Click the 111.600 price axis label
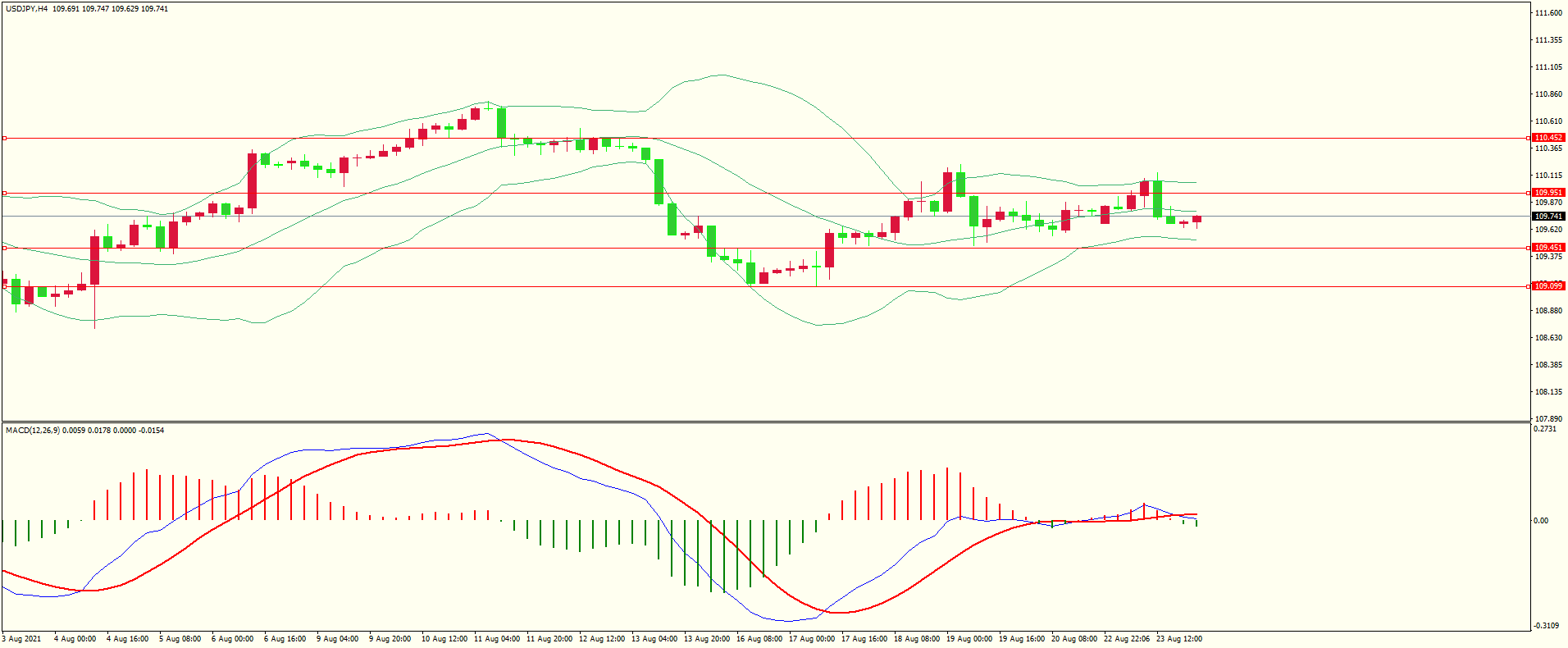 (x=1548, y=13)
